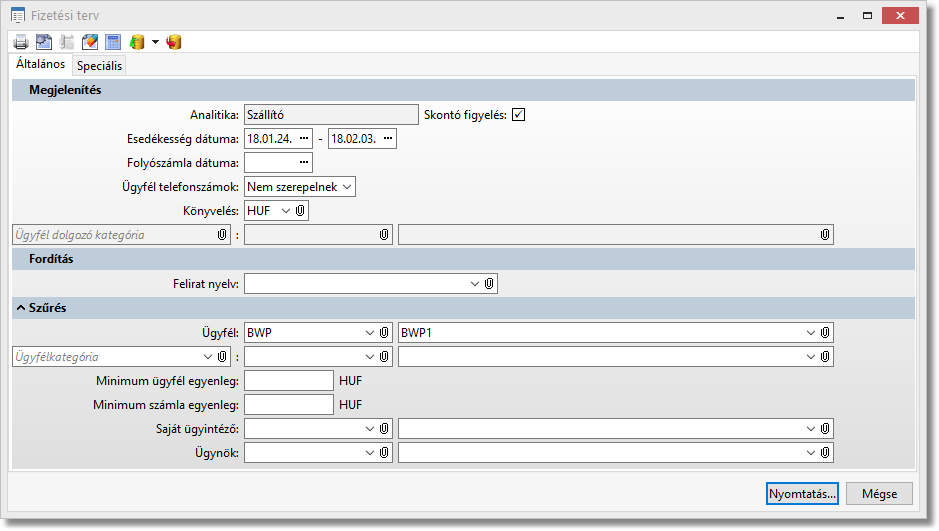
Task: Click paperclip in Ügyfélkategória field
Action: coord(222,357)
